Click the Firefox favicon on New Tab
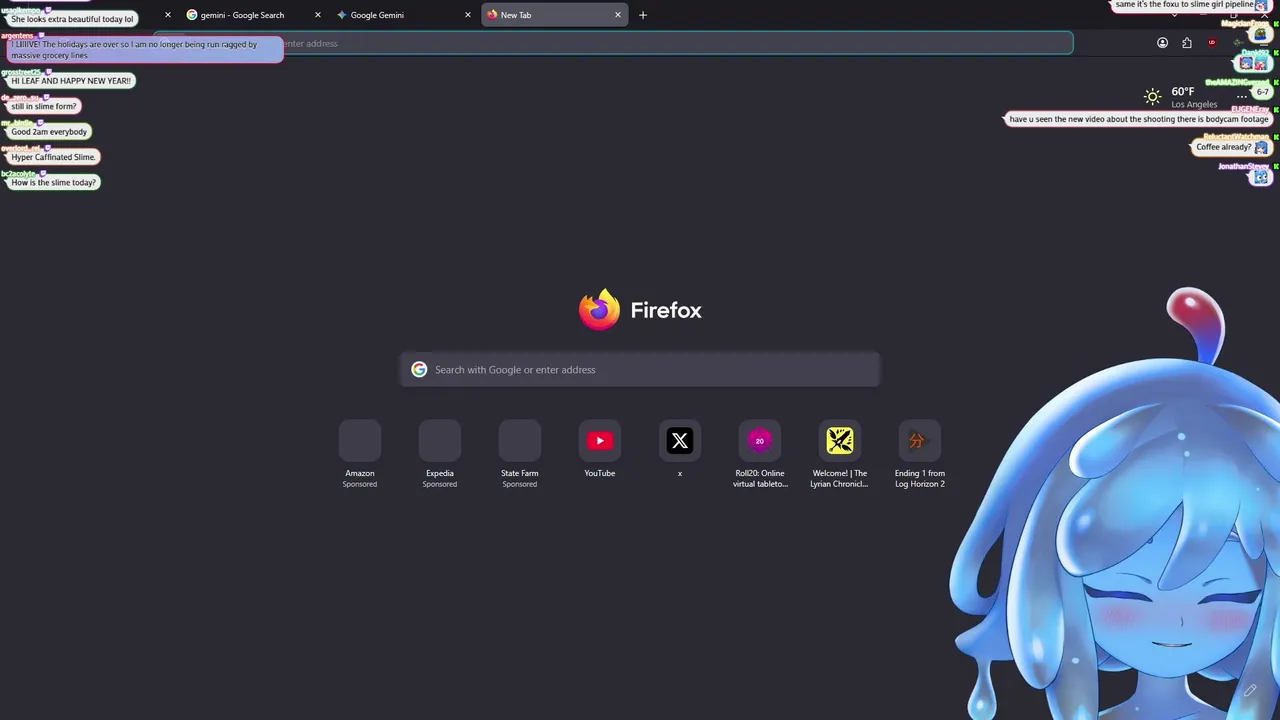 pyautogui.click(x=492, y=15)
